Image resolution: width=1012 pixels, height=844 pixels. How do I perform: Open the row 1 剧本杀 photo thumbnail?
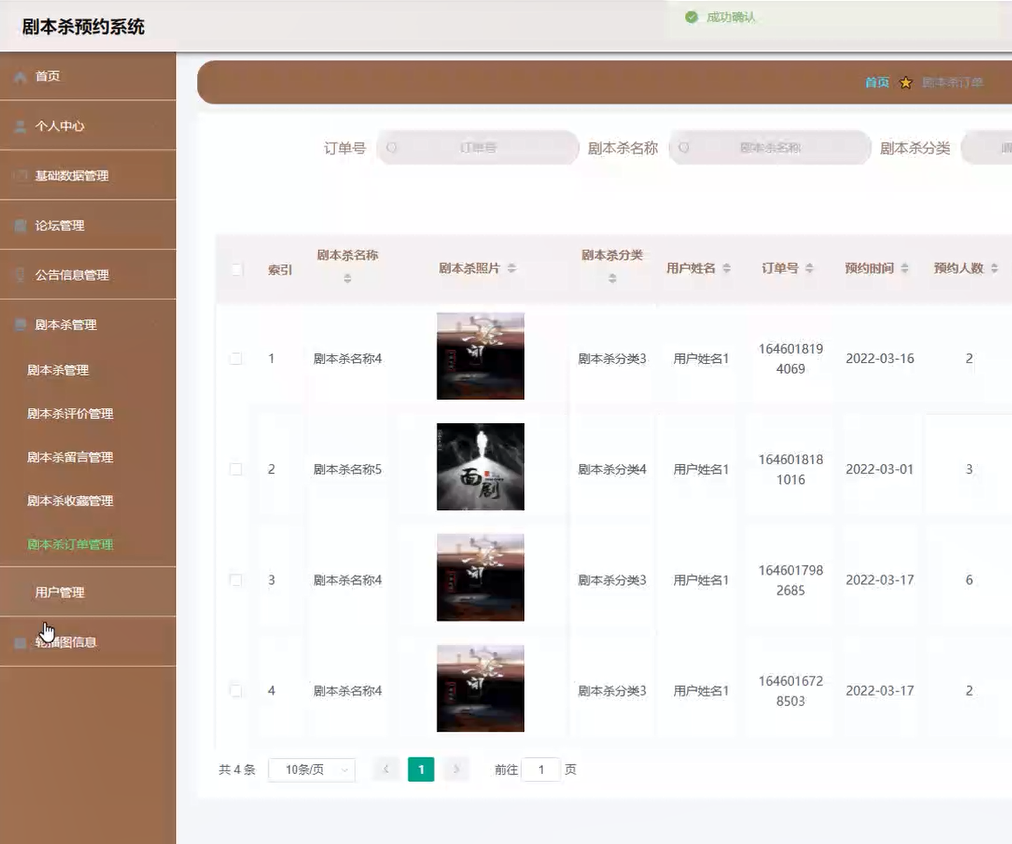coord(481,356)
